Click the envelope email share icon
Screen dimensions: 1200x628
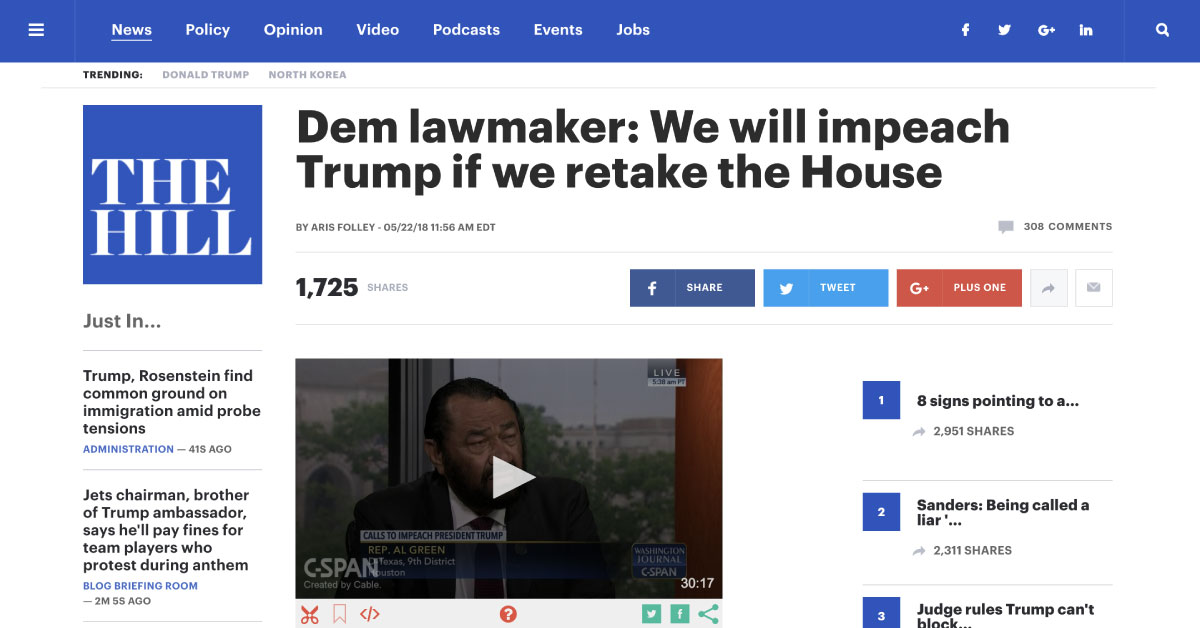coord(1094,288)
